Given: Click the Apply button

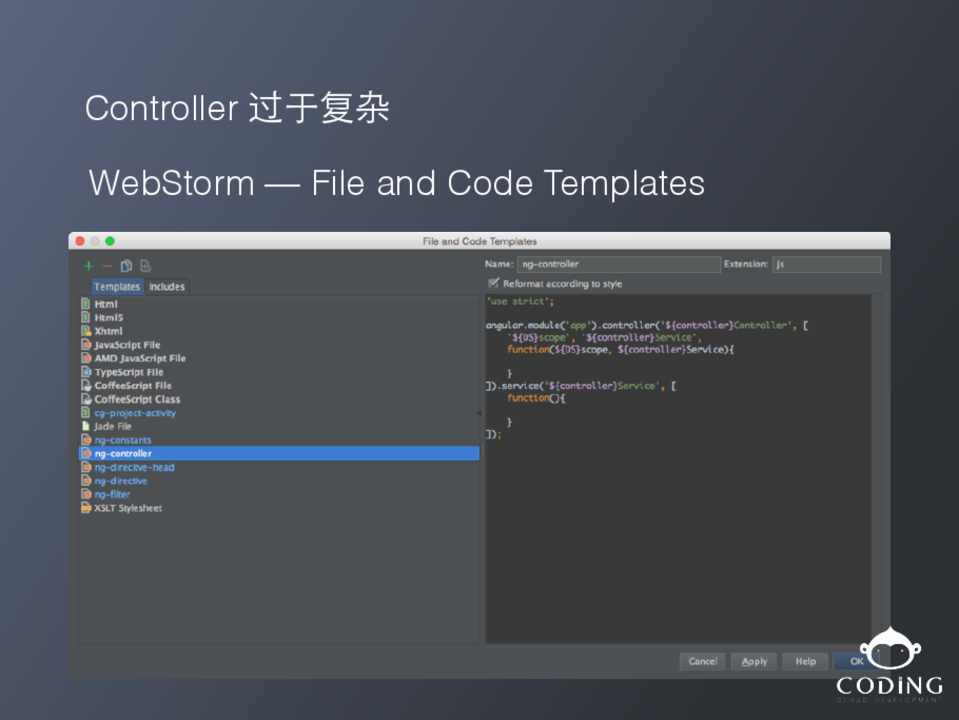Looking at the screenshot, I should pos(754,661).
